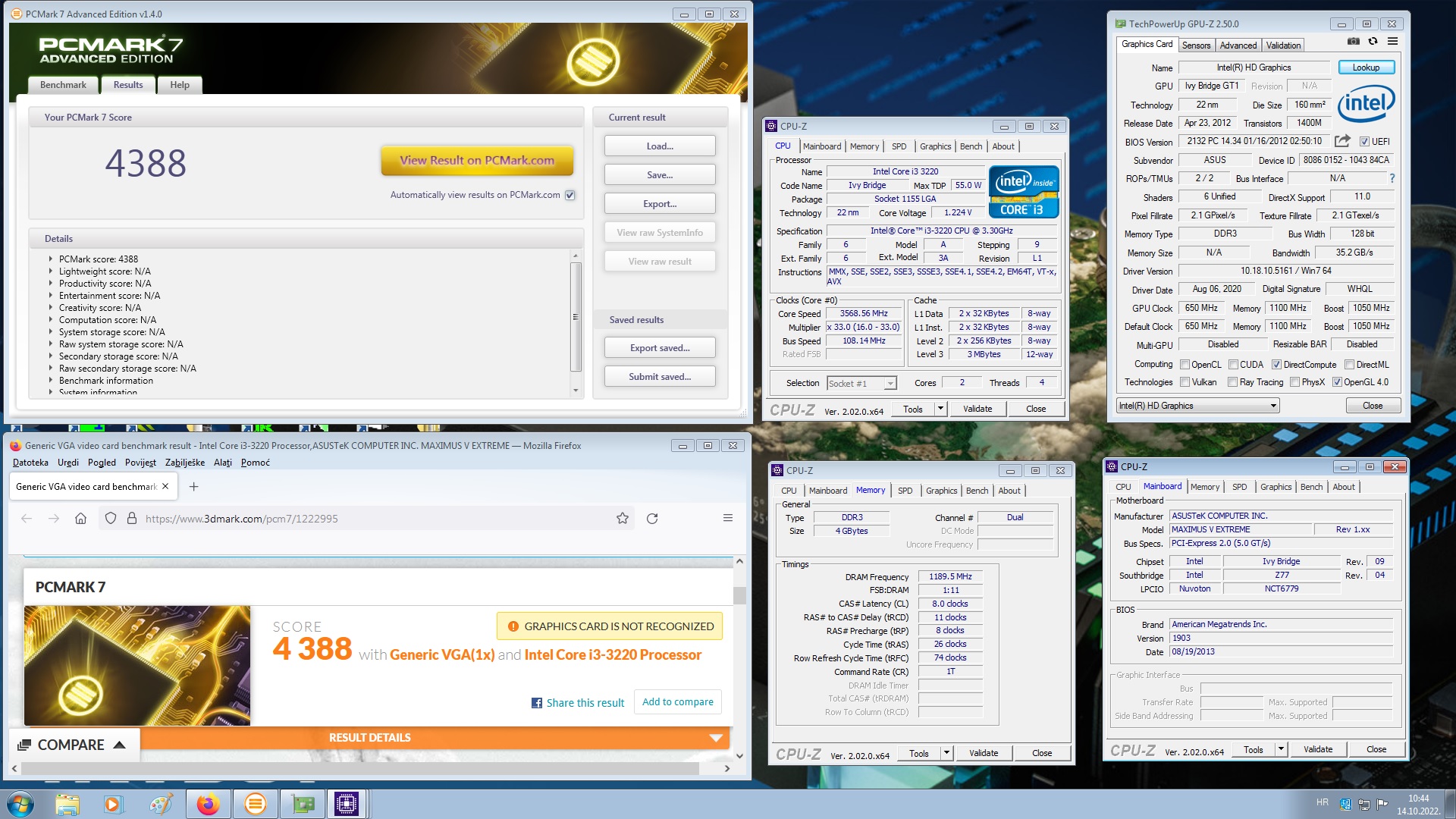
Task: Click the PCMark 7 result thumbnail image
Action: point(137,665)
